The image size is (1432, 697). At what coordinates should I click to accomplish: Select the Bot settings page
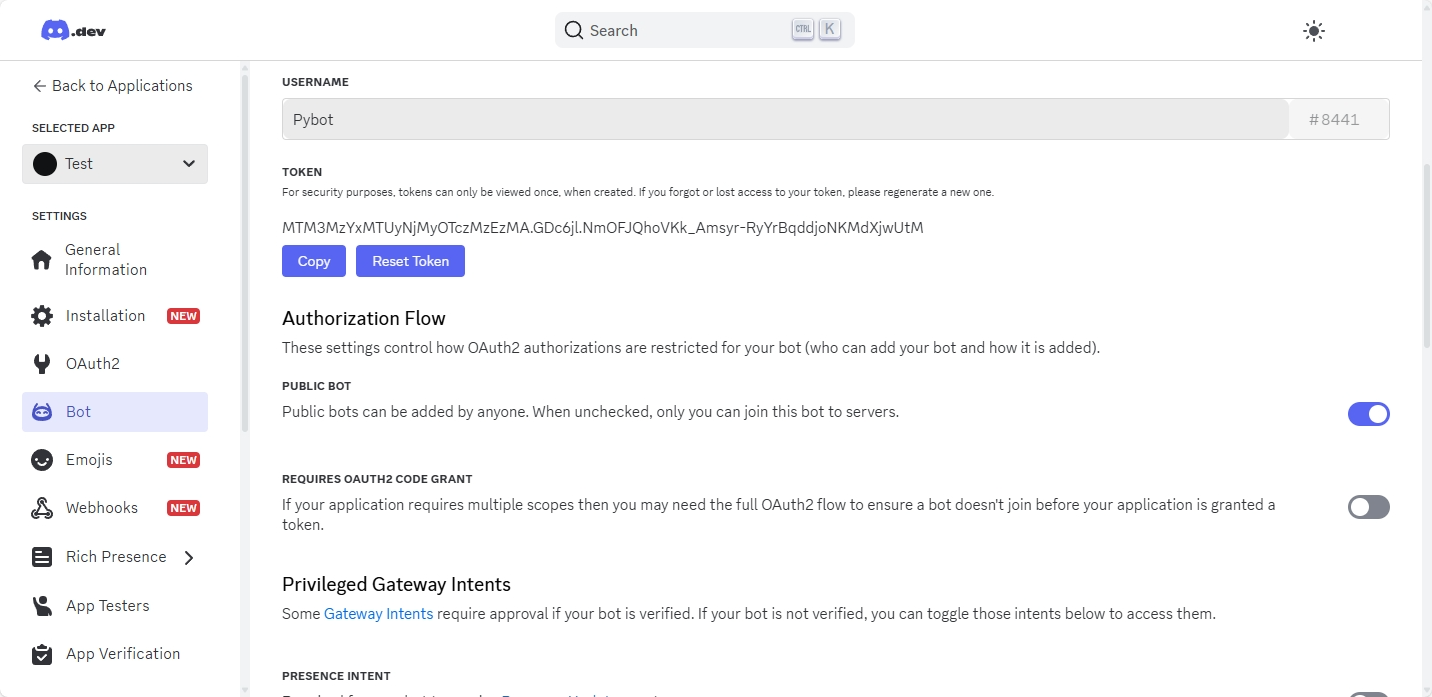tap(115, 412)
